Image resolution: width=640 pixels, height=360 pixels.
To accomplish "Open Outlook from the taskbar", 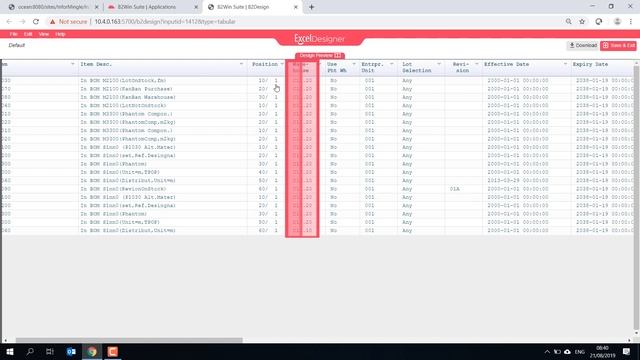I will (71, 351).
